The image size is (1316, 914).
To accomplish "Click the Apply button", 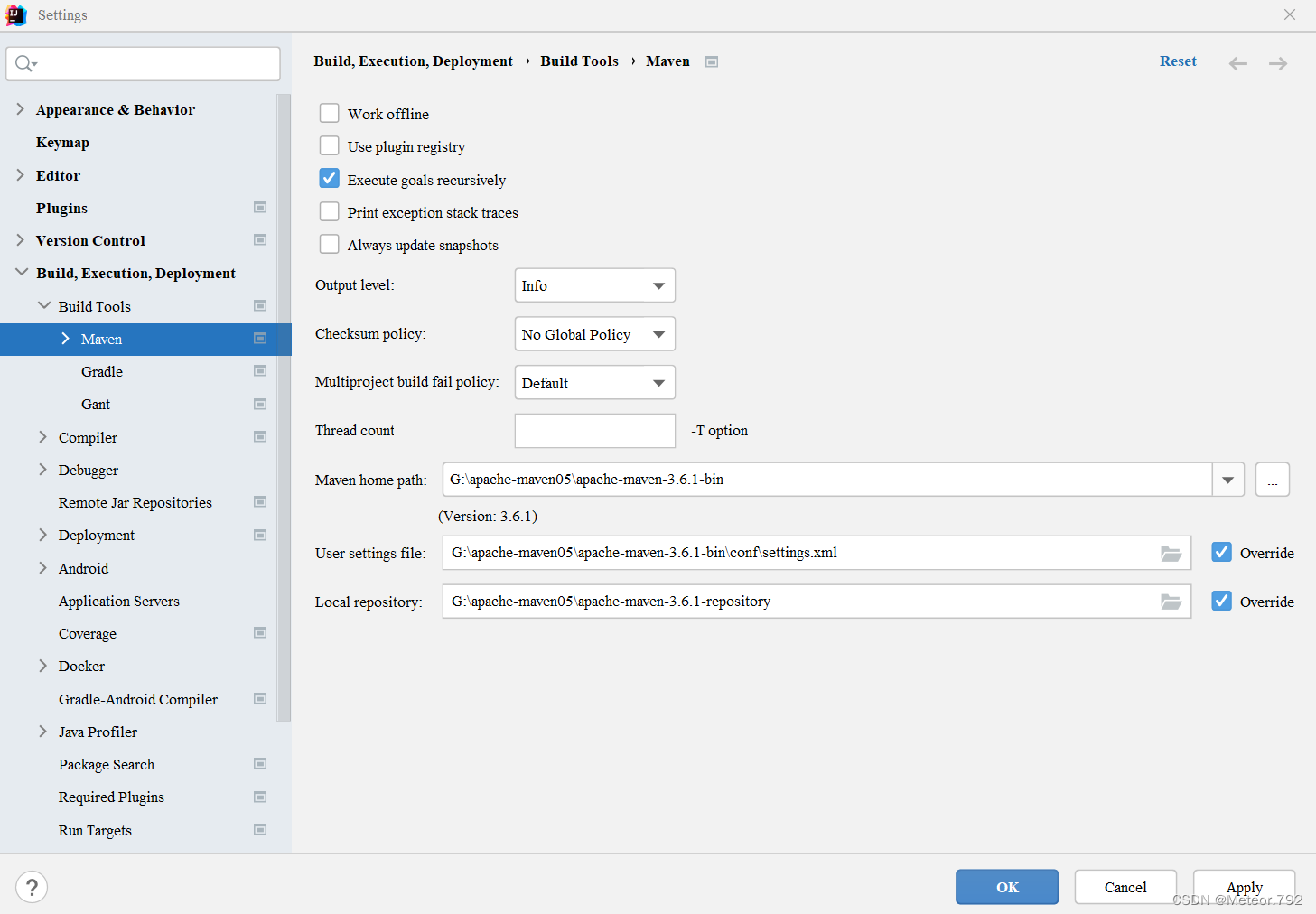I will tap(1244, 887).
